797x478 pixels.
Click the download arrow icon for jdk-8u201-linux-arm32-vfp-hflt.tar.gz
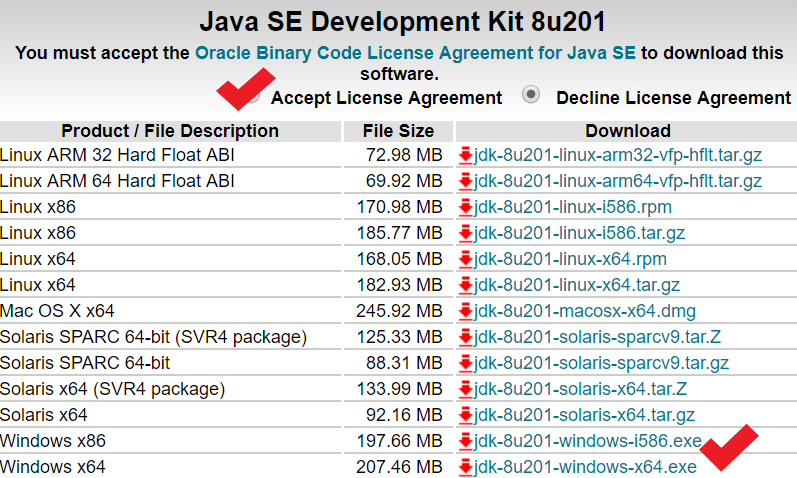click(466, 155)
